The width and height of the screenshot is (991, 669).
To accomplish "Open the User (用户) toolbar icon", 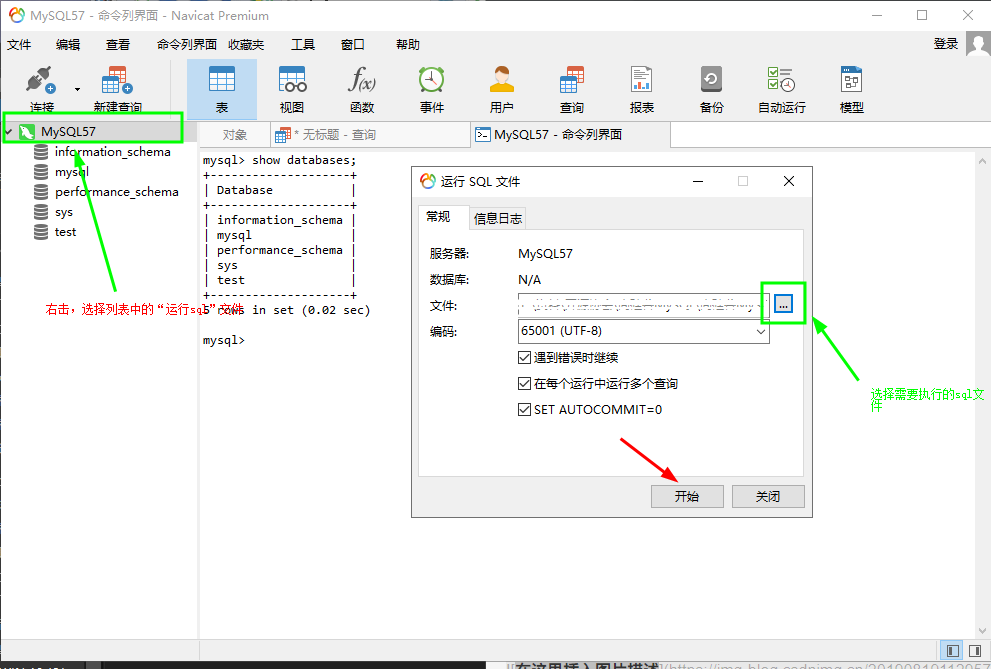I will click(x=502, y=89).
